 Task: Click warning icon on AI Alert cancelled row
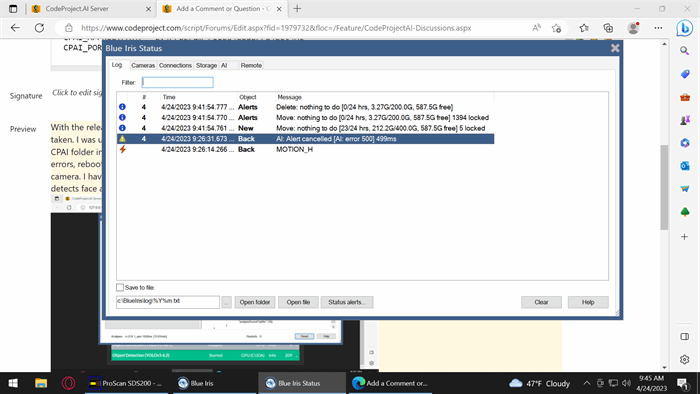122,139
